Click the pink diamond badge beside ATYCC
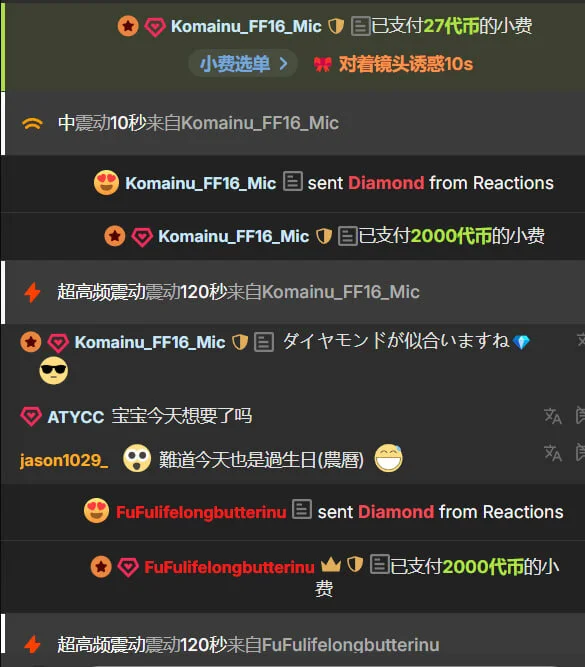This screenshot has width=585, height=667. pos(31,416)
